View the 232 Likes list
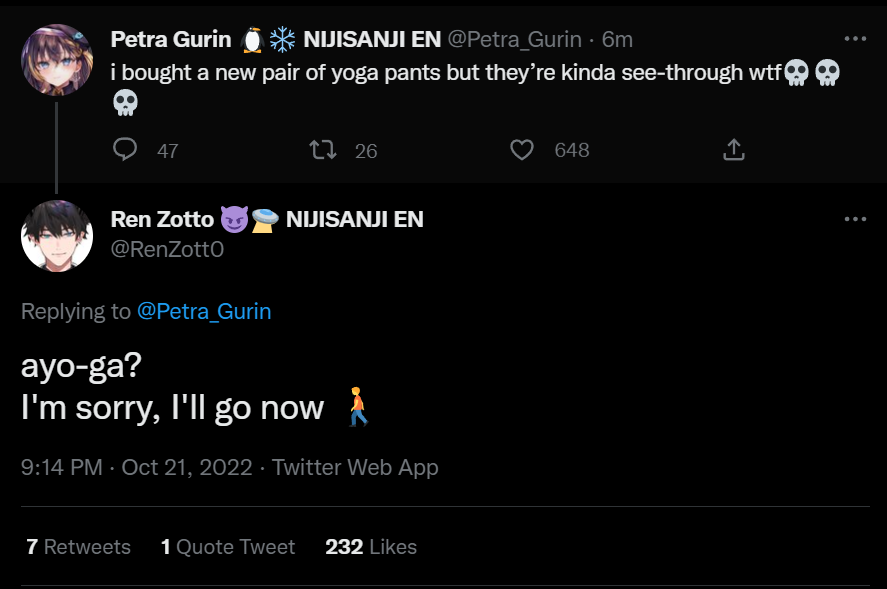The height and width of the screenshot is (589, 887). [x=371, y=547]
